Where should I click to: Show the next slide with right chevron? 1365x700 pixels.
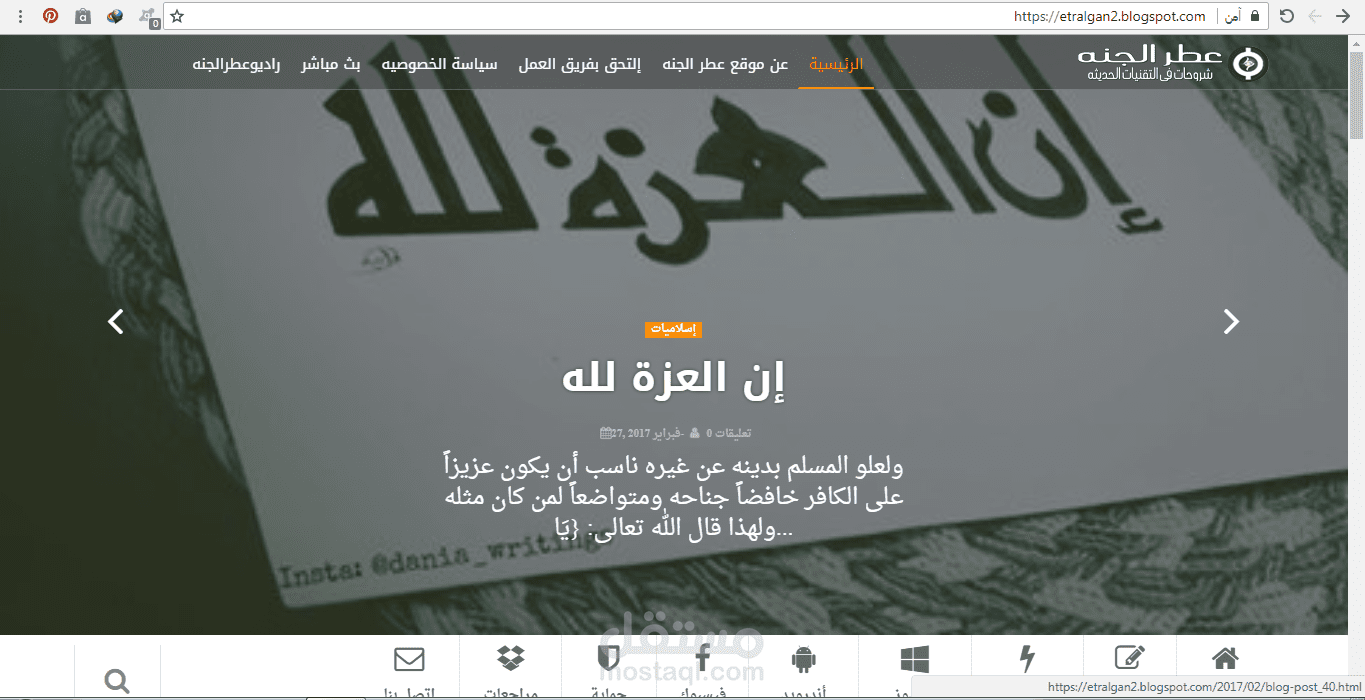(x=1231, y=321)
